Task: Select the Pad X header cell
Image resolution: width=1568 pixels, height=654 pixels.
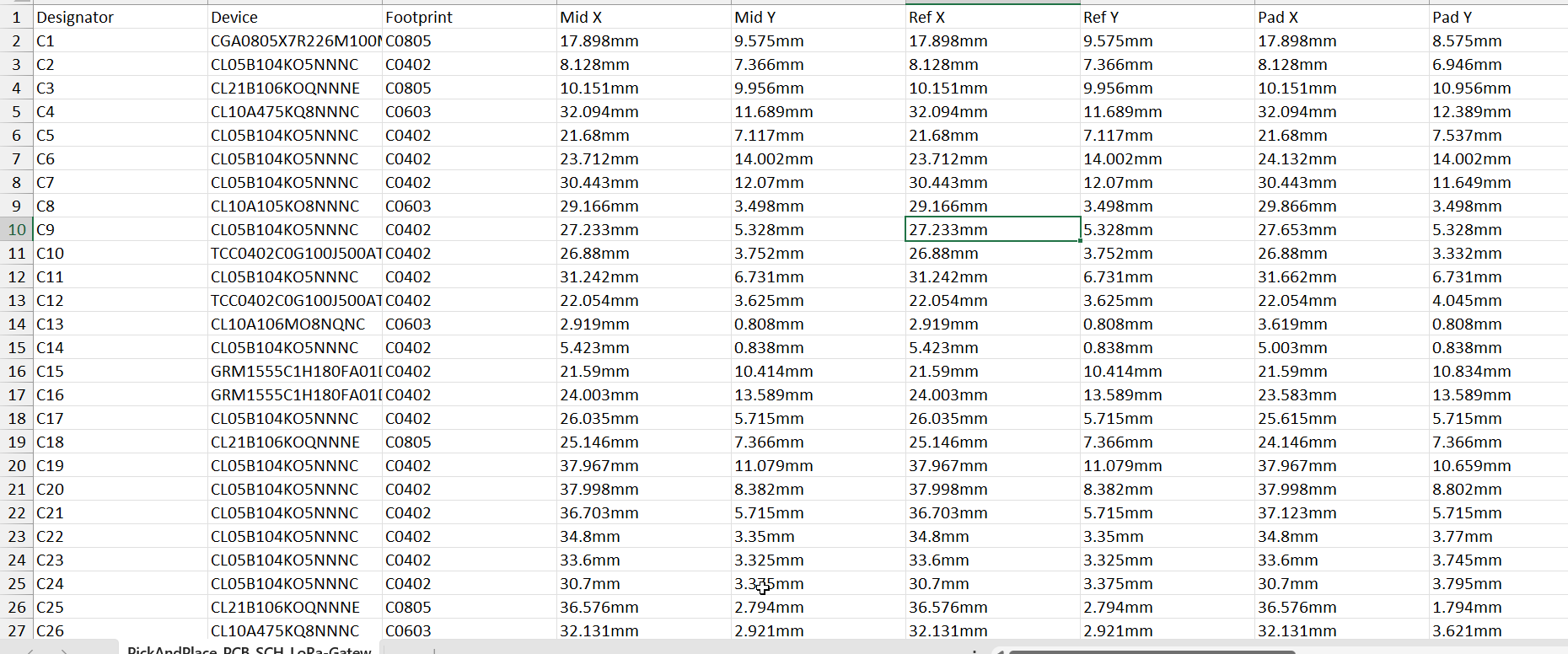Action: pyautogui.click(x=1341, y=17)
